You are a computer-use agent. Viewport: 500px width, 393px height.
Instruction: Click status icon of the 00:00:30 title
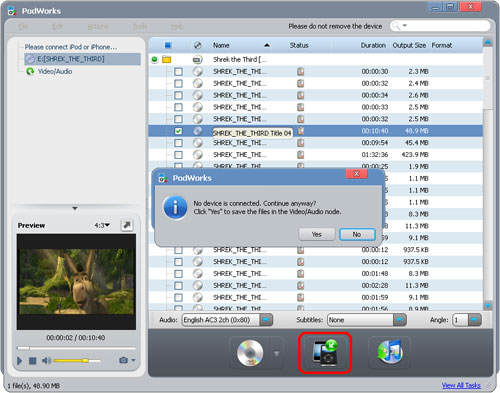tap(301, 71)
